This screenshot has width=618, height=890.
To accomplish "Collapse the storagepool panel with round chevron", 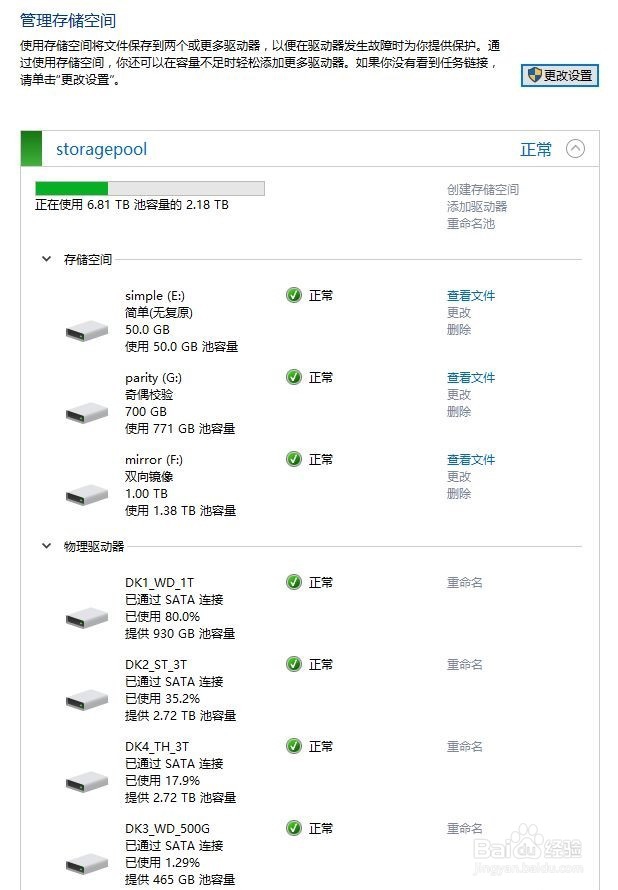I will point(575,149).
